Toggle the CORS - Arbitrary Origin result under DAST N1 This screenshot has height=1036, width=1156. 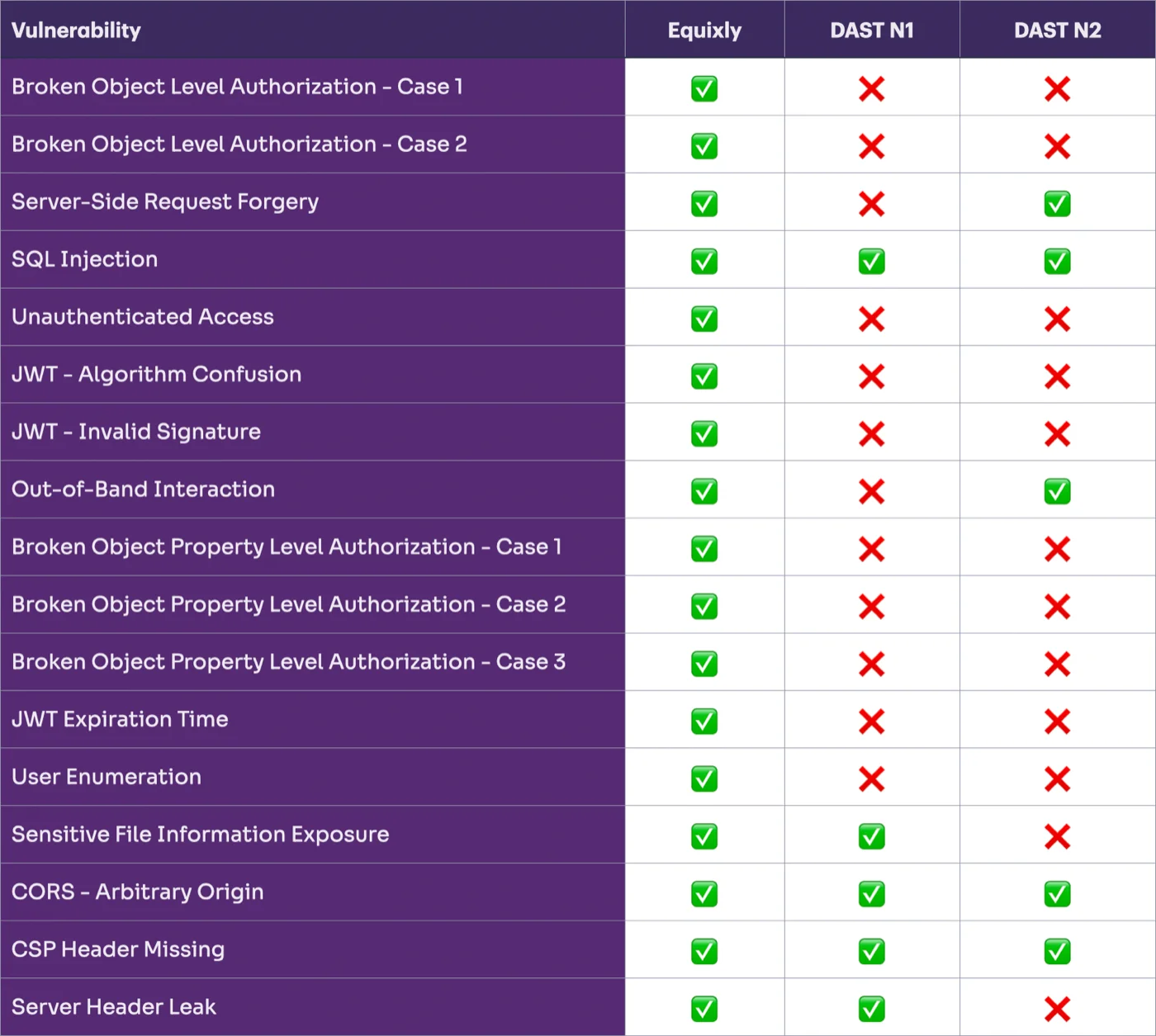tap(872, 892)
